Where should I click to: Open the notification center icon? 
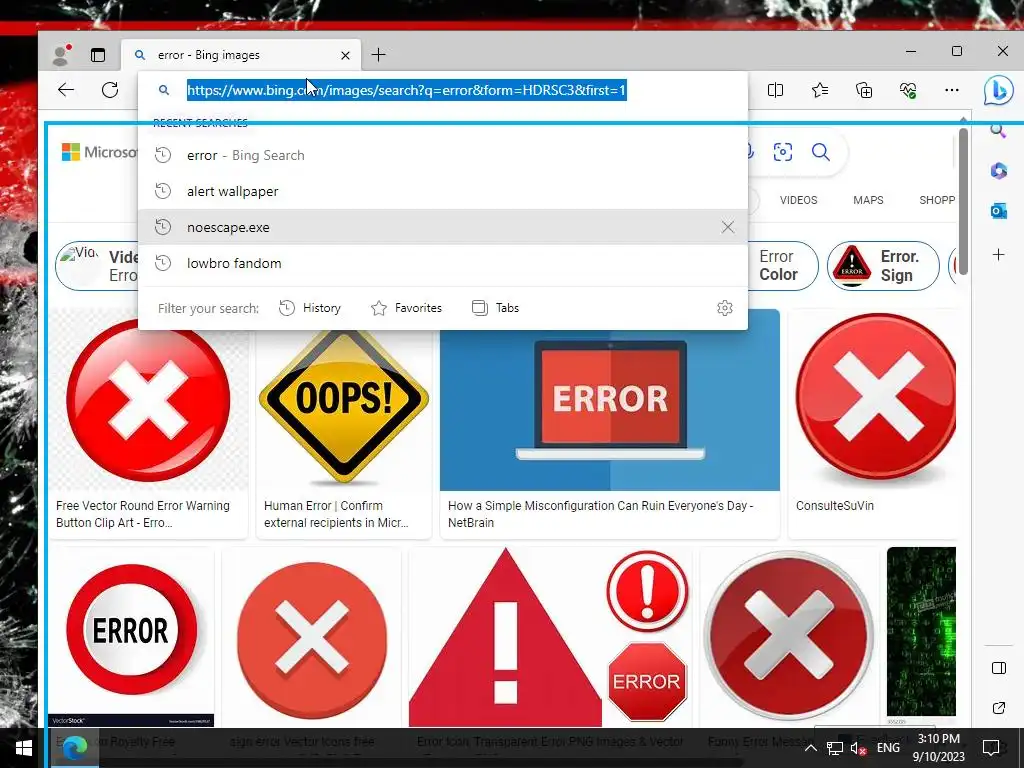tap(991, 748)
